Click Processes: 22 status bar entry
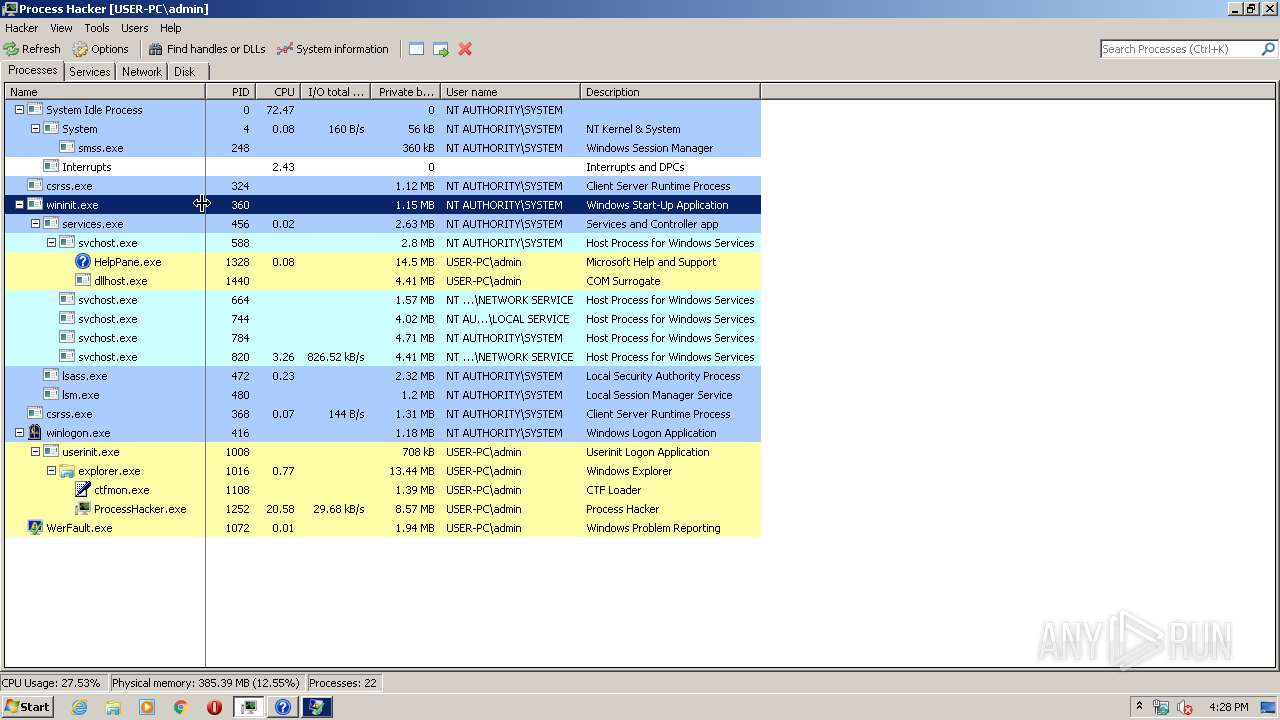1280x720 pixels. 342,683
